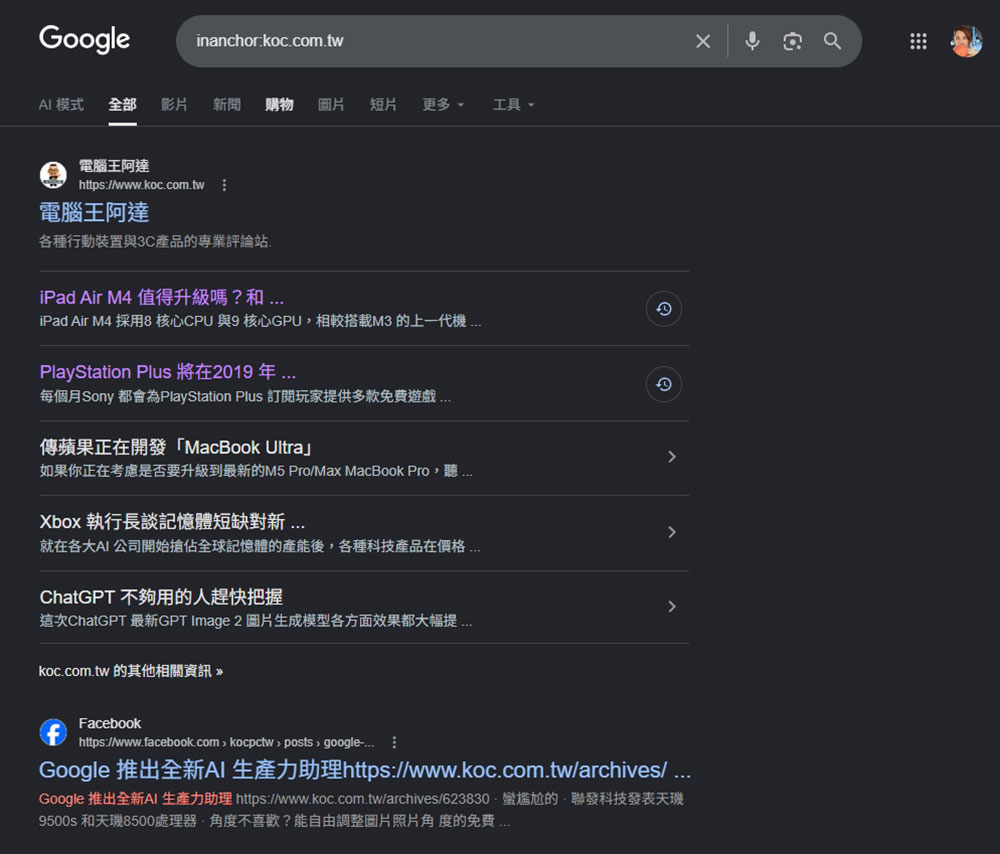1000x854 pixels.
Task: Open the three-dot menu beside koc.com.tw URL
Action: (224, 185)
